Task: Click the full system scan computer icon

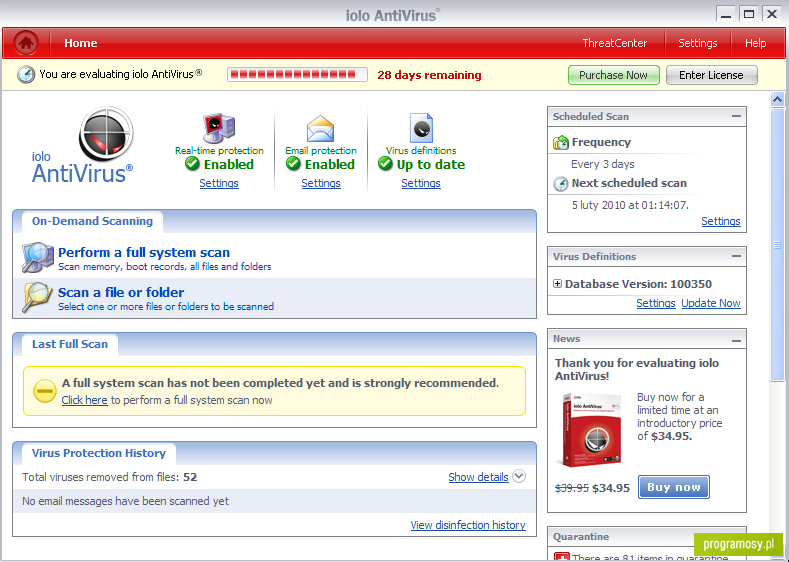Action: 38,257
